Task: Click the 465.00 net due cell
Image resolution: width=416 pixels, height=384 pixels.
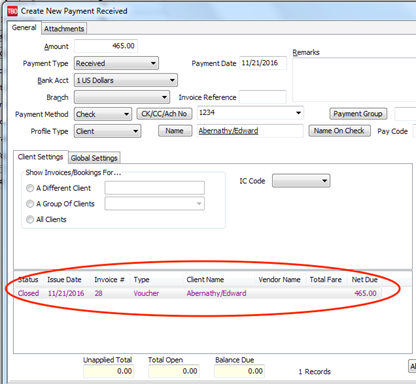Action: (365, 293)
